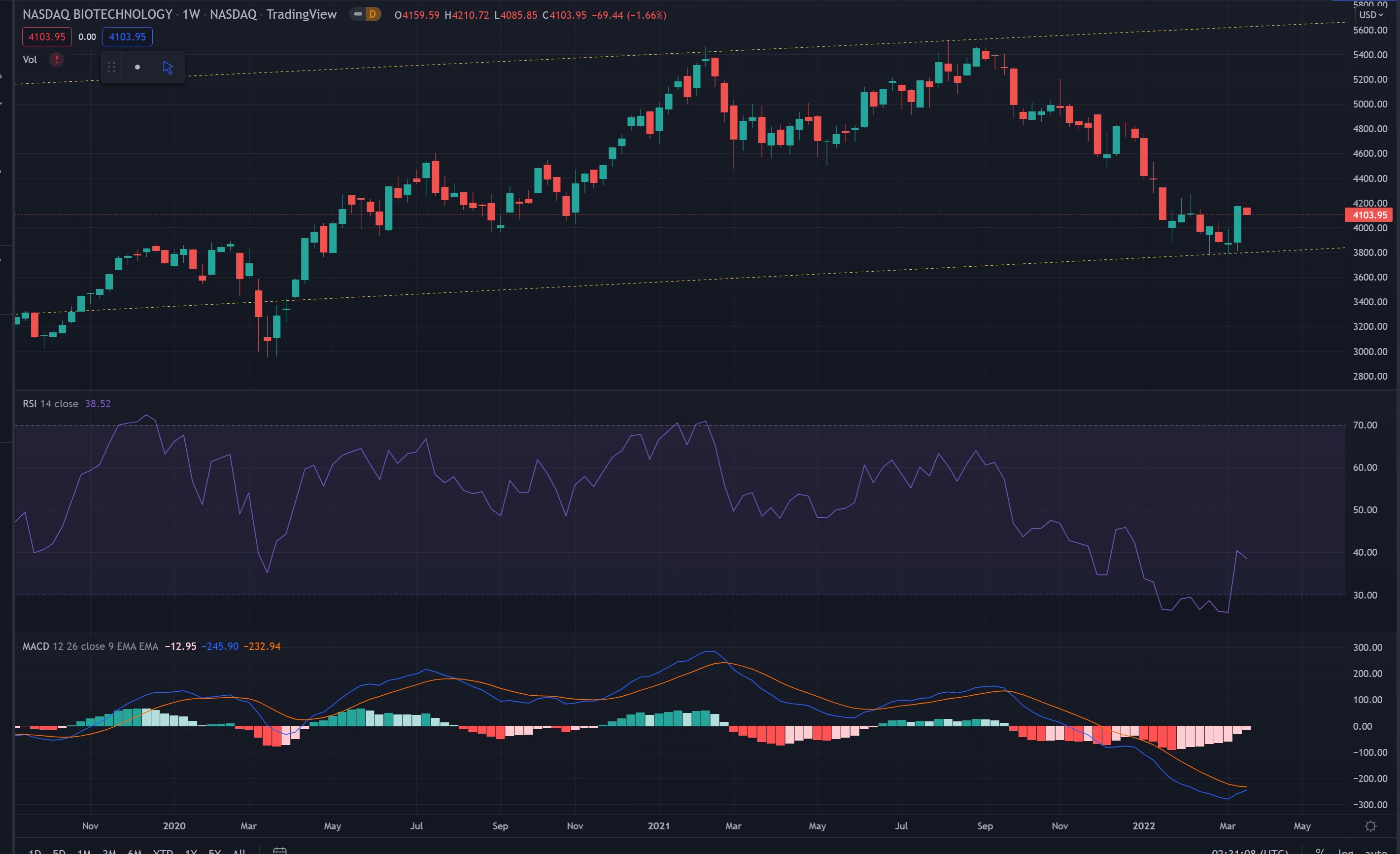
Task: Click the Sep 2021 time axis label
Action: click(x=985, y=825)
